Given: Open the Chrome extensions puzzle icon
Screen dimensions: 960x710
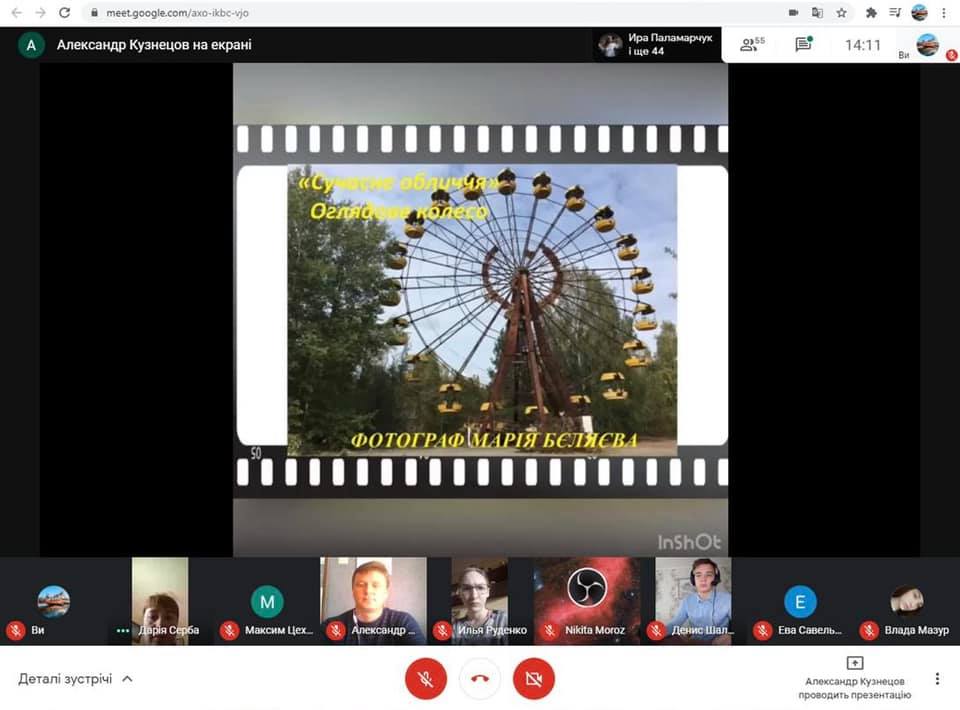Looking at the screenshot, I should [x=871, y=13].
